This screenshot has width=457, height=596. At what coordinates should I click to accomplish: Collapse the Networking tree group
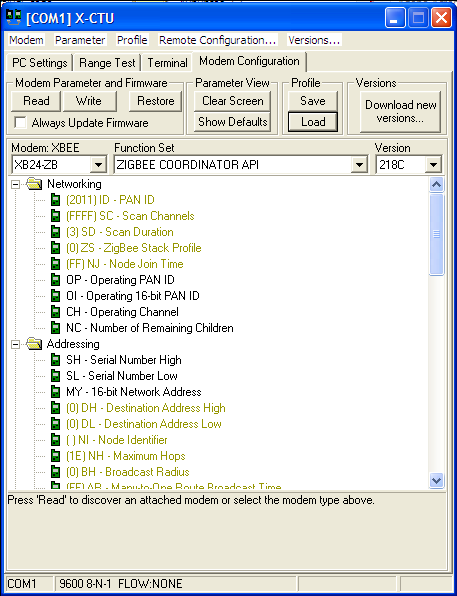tap(15, 185)
